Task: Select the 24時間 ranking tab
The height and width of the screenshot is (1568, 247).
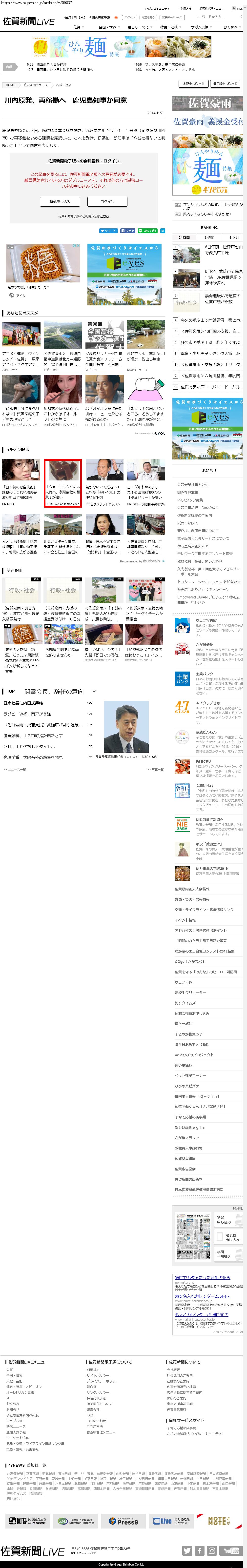Action: (184, 238)
